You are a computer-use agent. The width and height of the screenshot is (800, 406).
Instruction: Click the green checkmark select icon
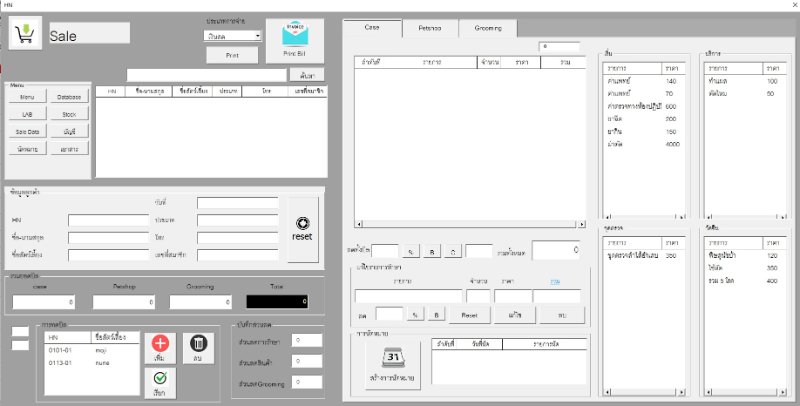point(160,381)
